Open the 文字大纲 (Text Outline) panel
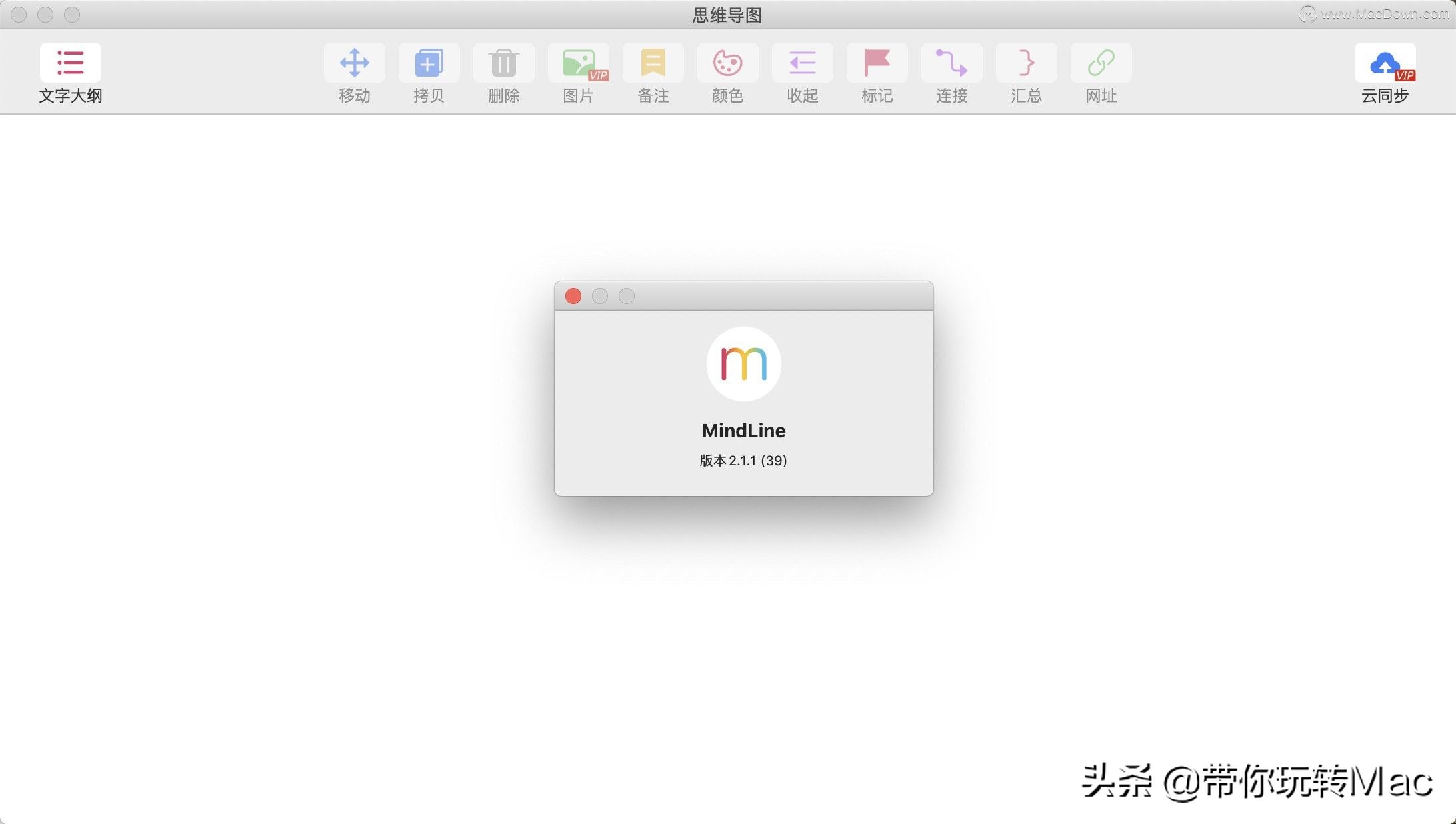 (70, 63)
